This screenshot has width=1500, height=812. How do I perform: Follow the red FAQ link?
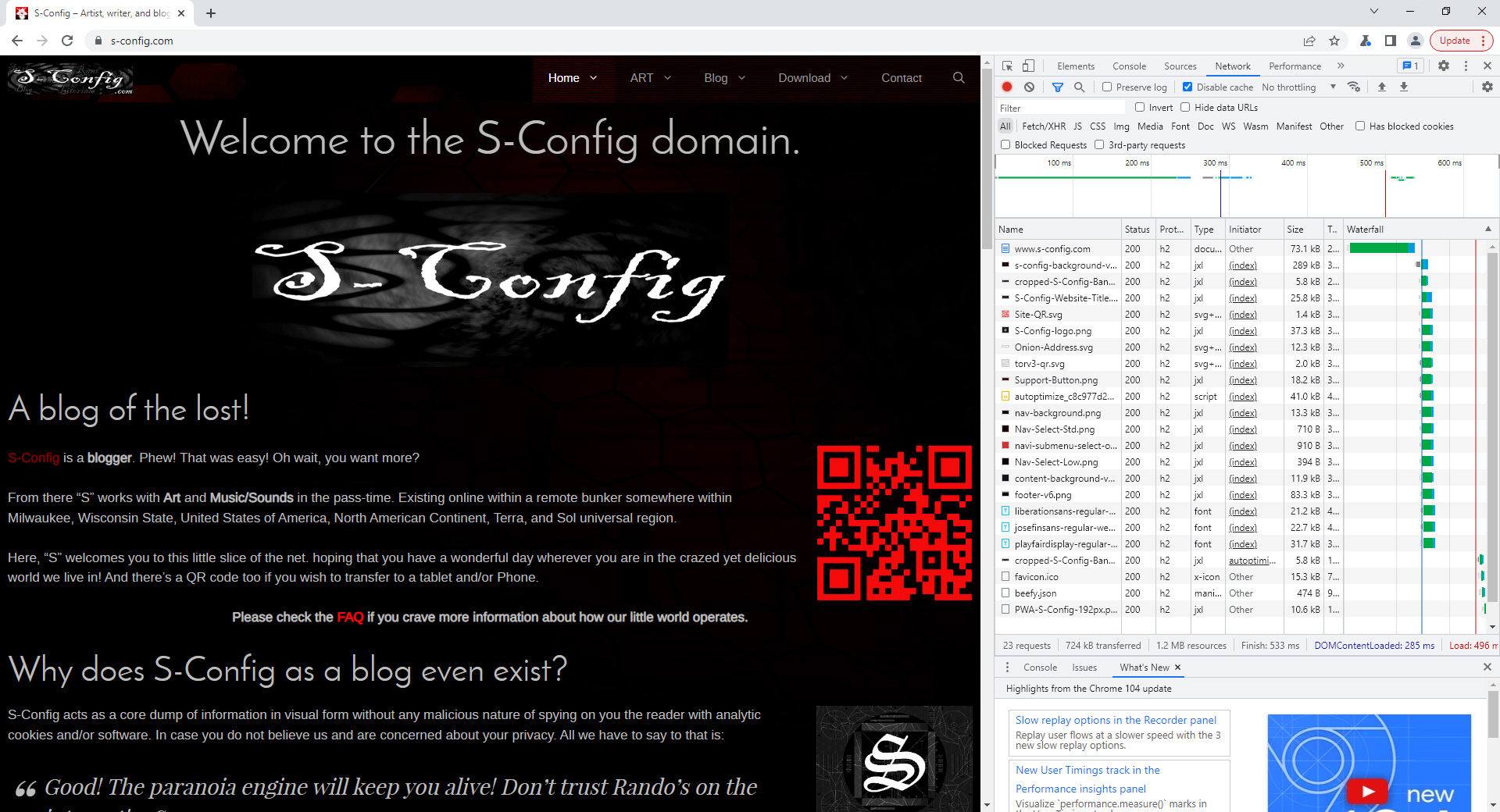pos(350,618)
